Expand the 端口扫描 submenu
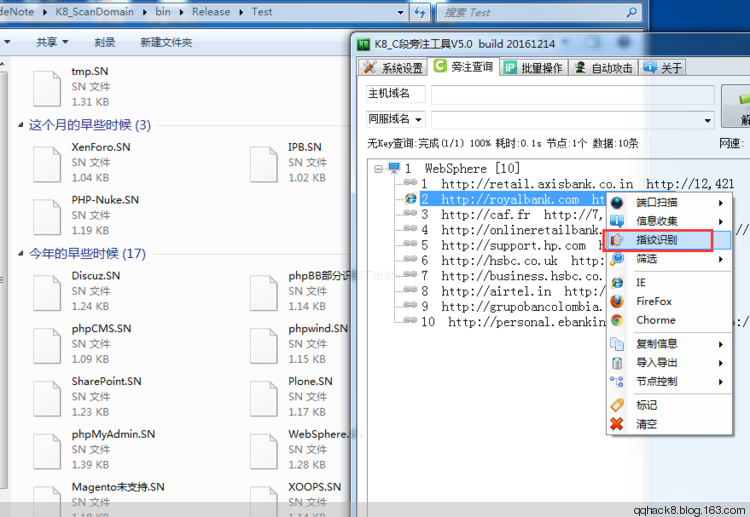Viewport: 750px width, 517px height. coord(720,203)
